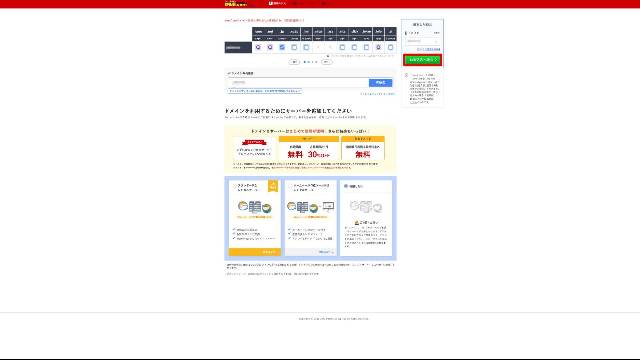
Task: Click the yellow recommended badge on first server card
Action: click(273, 186)
